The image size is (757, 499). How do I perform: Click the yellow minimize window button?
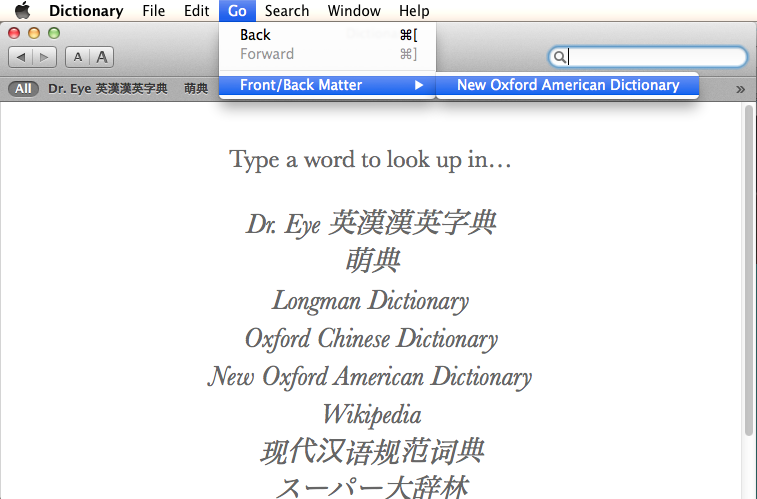[34, 33]
